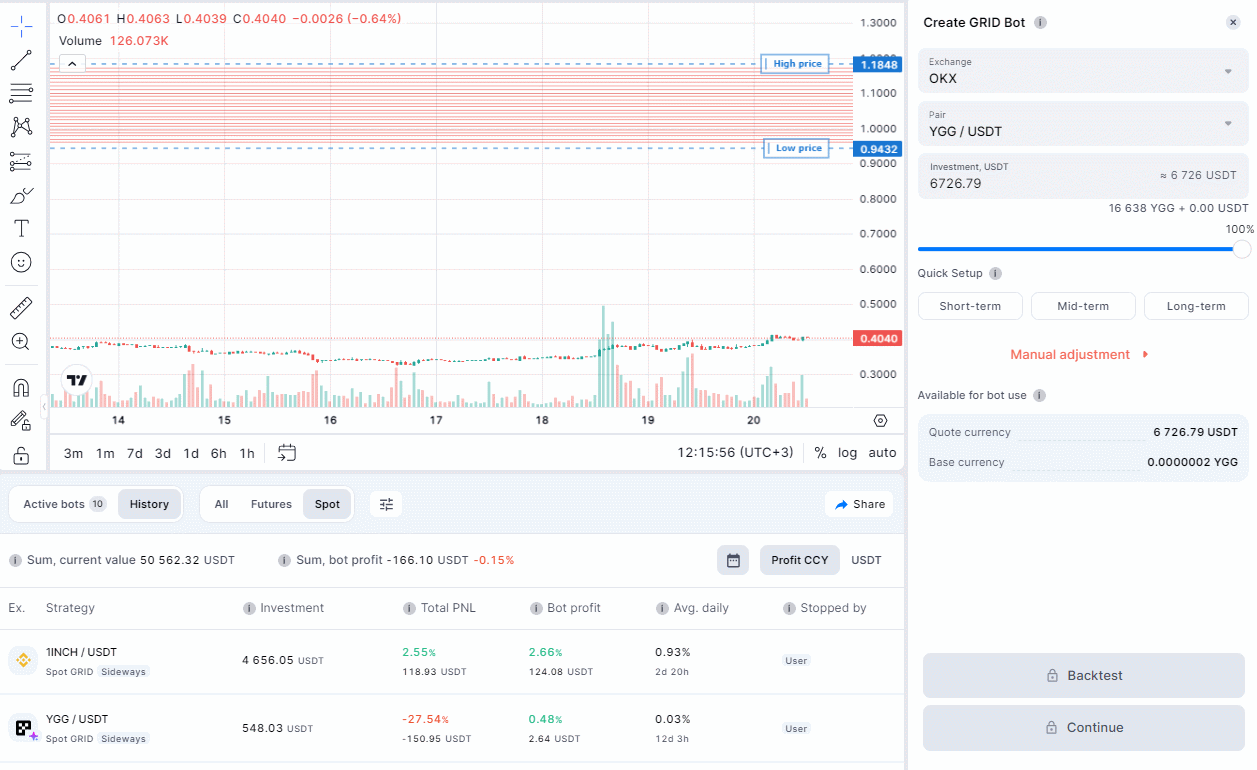Open the 1INCH / USDT bot row

(x=451, y=661)
